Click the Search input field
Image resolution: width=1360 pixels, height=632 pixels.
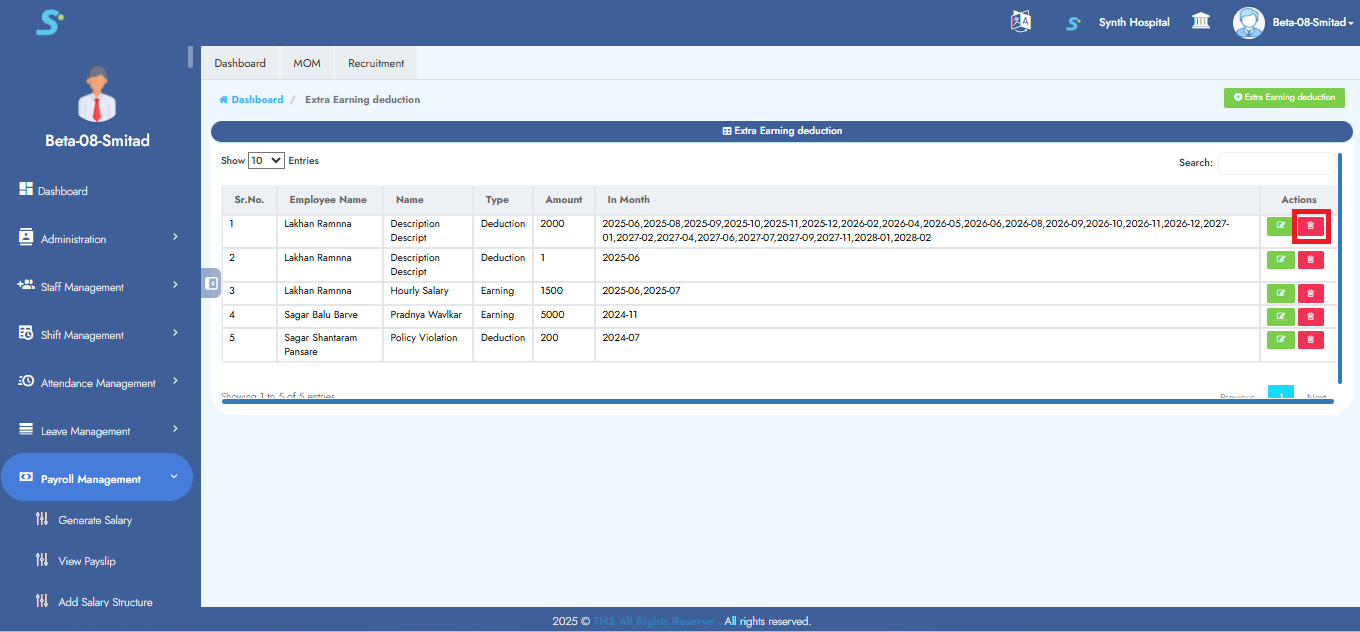1276,163
